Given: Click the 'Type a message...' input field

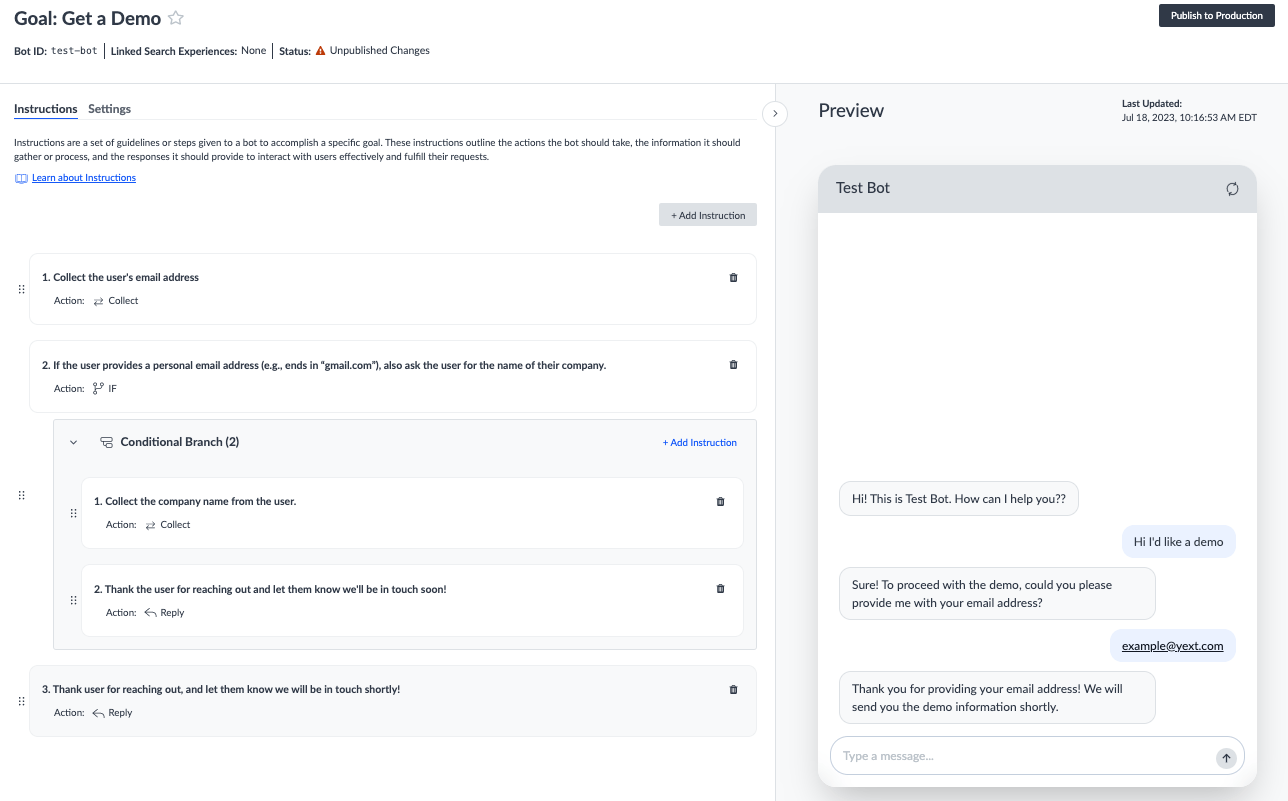Looking at the screenshot, I should point(1022,756).
